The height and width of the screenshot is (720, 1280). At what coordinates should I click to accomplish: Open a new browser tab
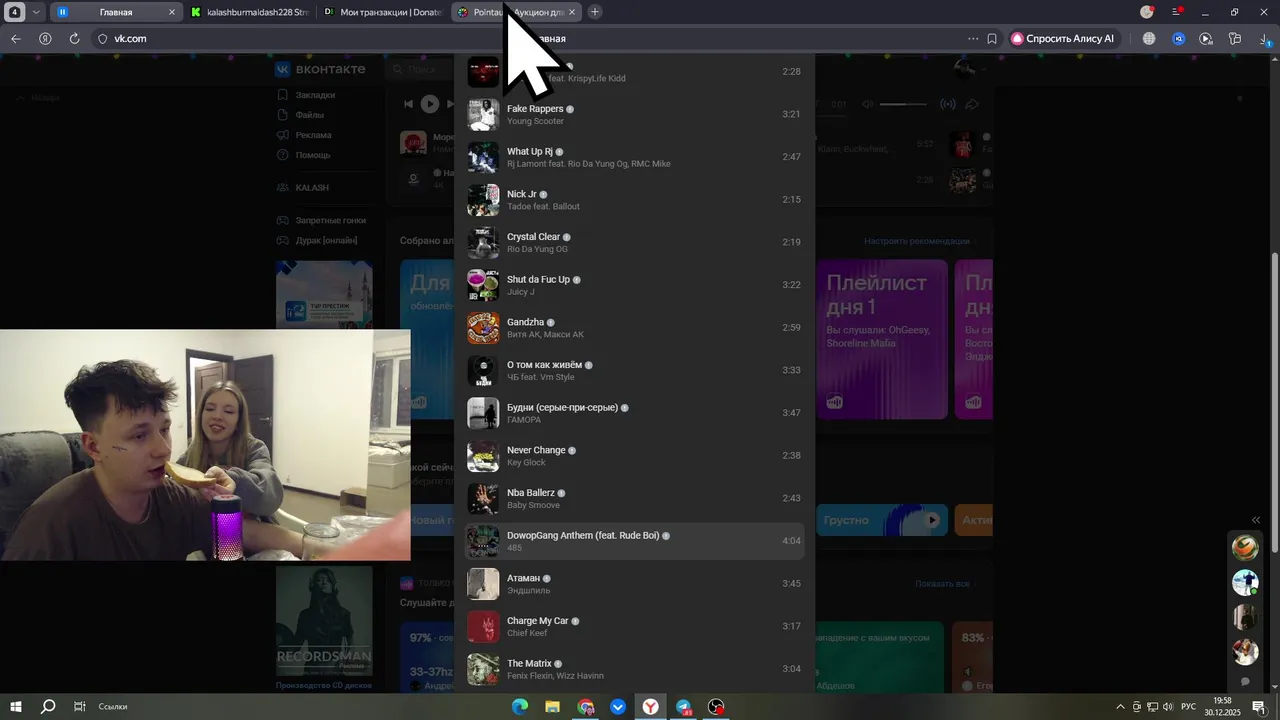pos(595,12)
